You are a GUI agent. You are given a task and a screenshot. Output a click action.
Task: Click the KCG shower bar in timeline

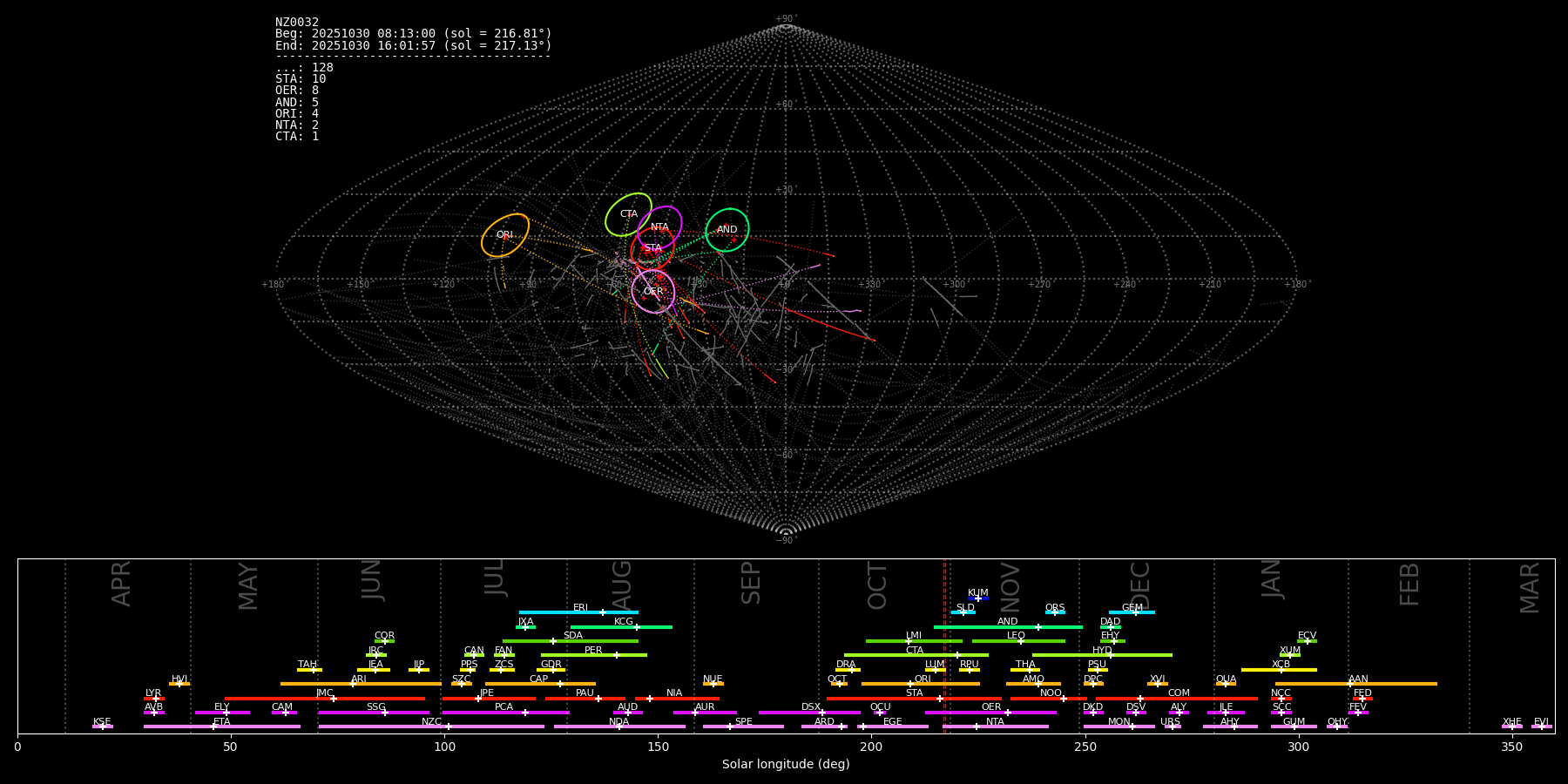(x=621, y=626)
